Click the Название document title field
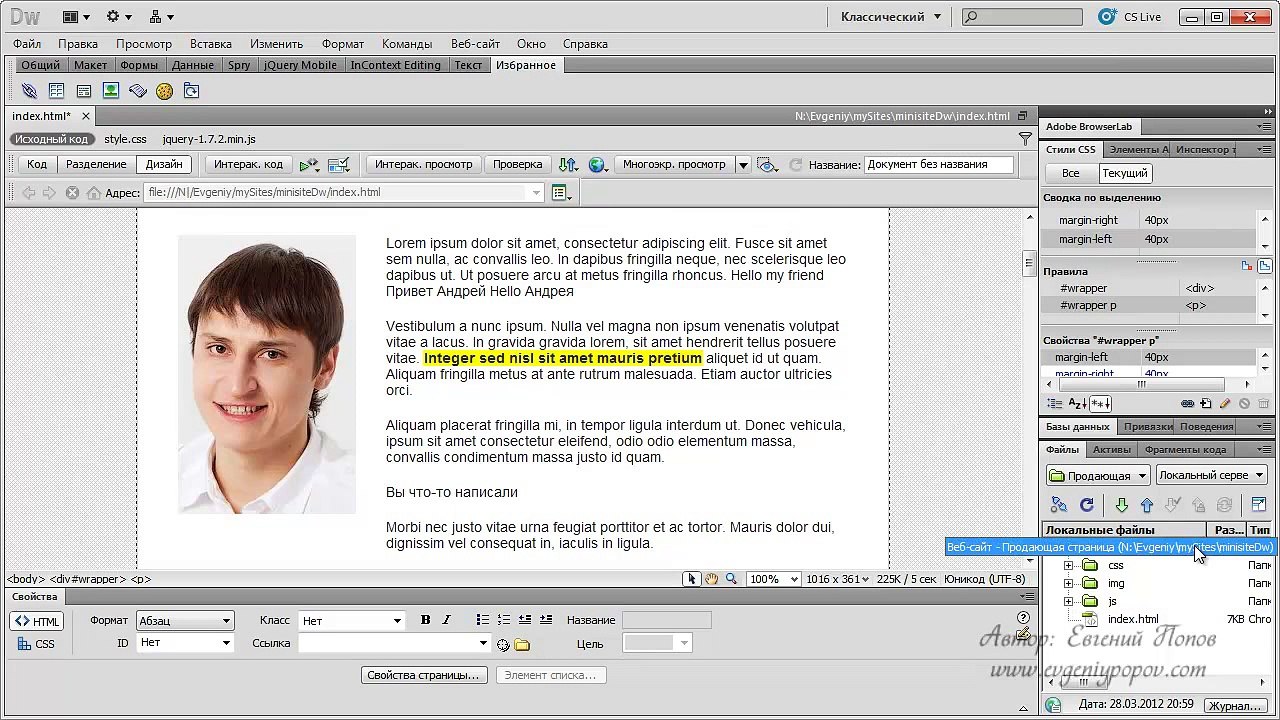Viewport: 1280px width, 720px height. coord(939,164)
